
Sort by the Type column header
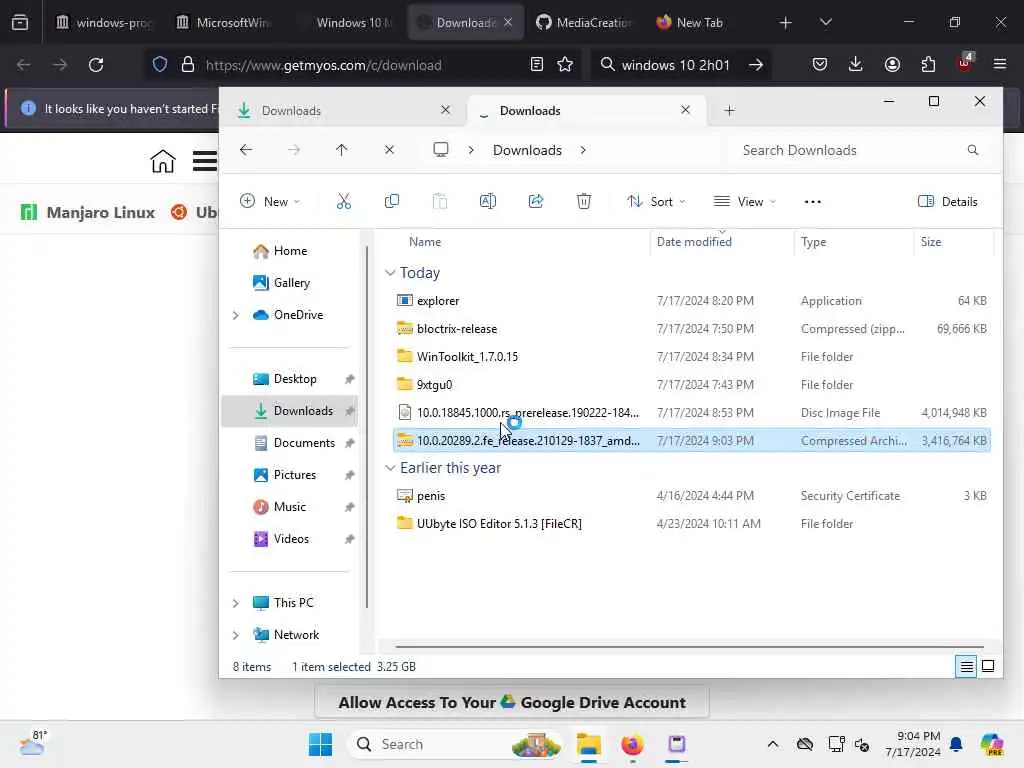(x=814, y=242)
